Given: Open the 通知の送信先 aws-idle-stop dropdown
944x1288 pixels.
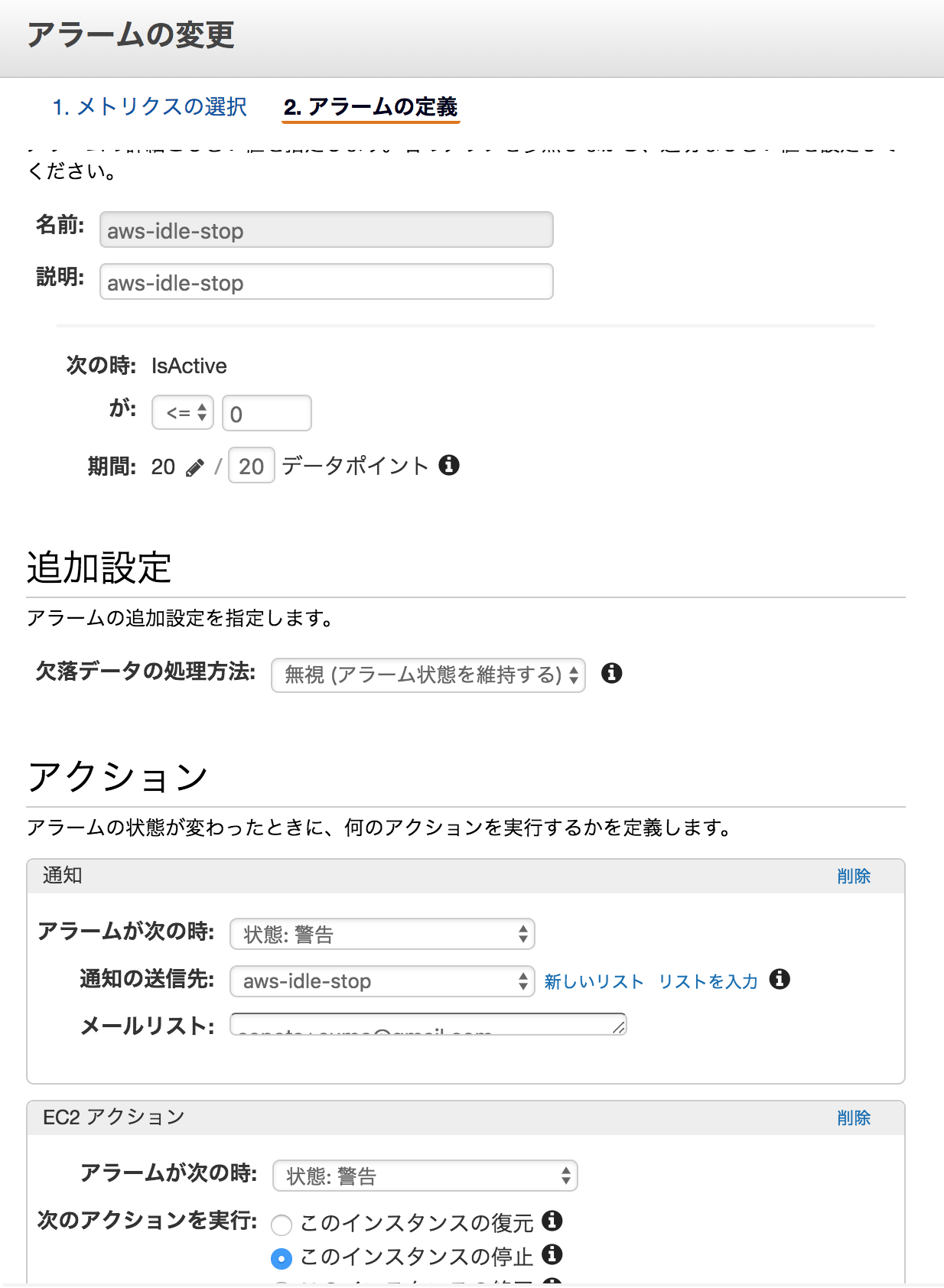Looking at the screenshot, I should pos(382,981).
